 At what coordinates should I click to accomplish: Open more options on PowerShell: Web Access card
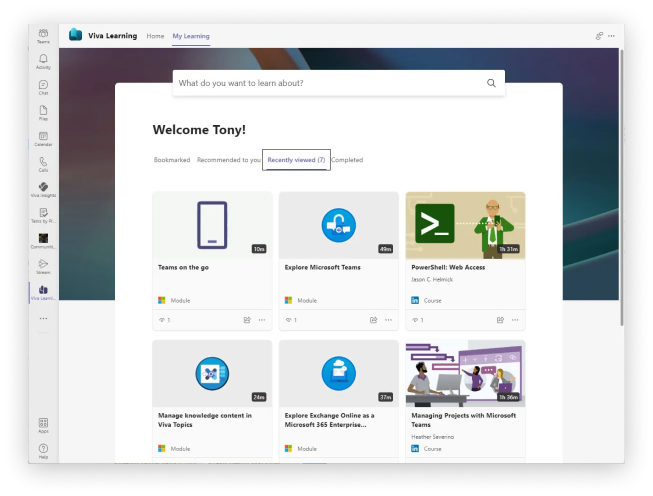point(515,320)
